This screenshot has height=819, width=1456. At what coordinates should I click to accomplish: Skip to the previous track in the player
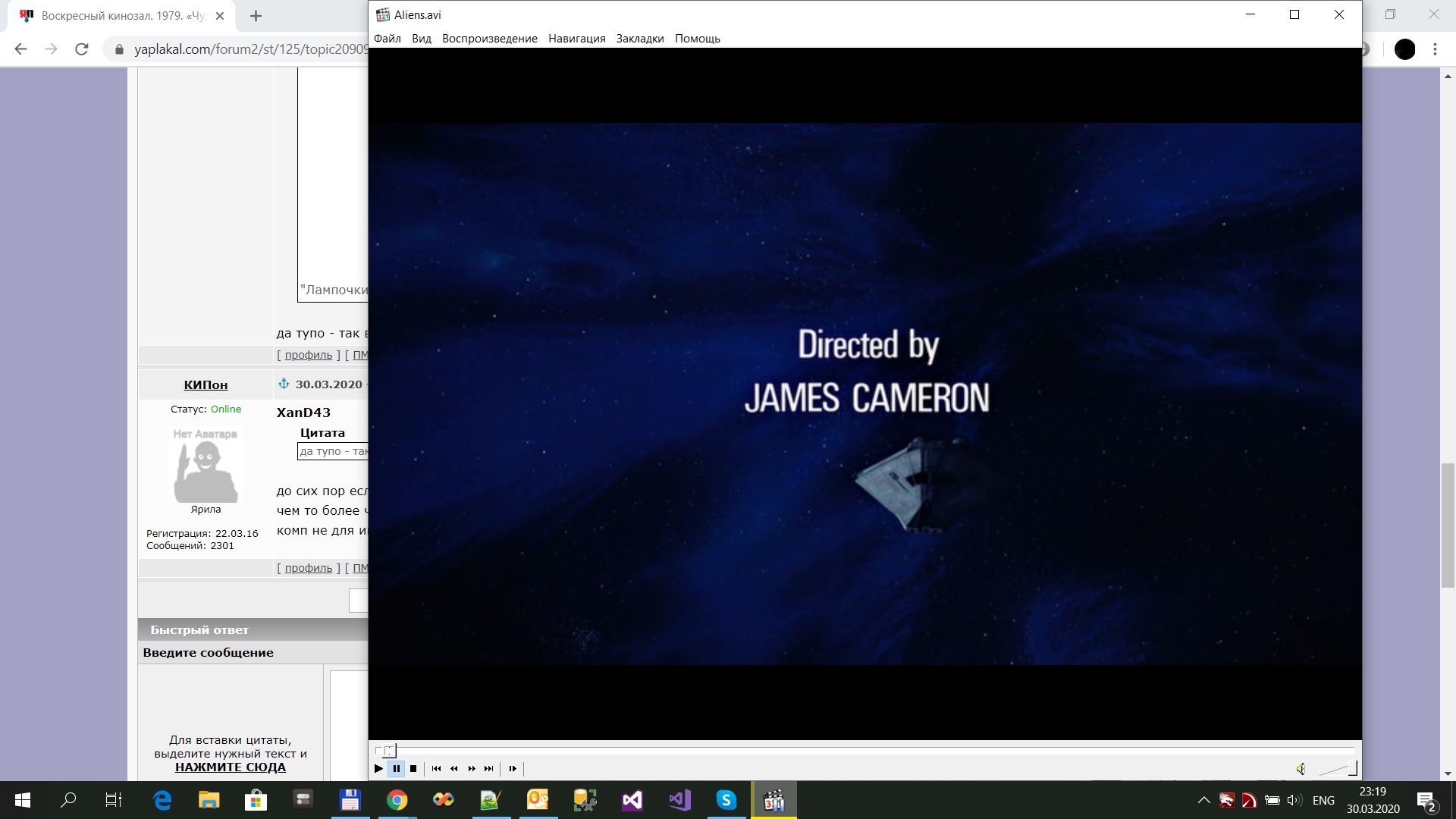[x=436, y=768]
